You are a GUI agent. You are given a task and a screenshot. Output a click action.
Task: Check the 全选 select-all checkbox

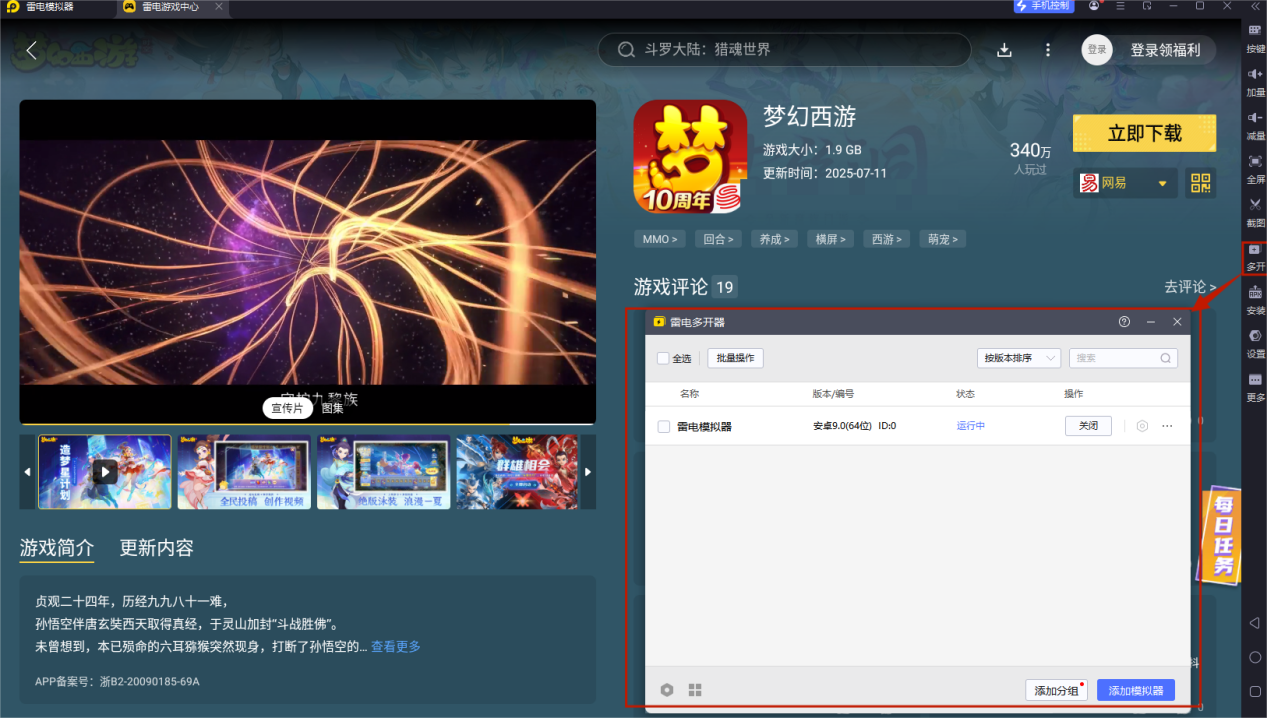661,358
